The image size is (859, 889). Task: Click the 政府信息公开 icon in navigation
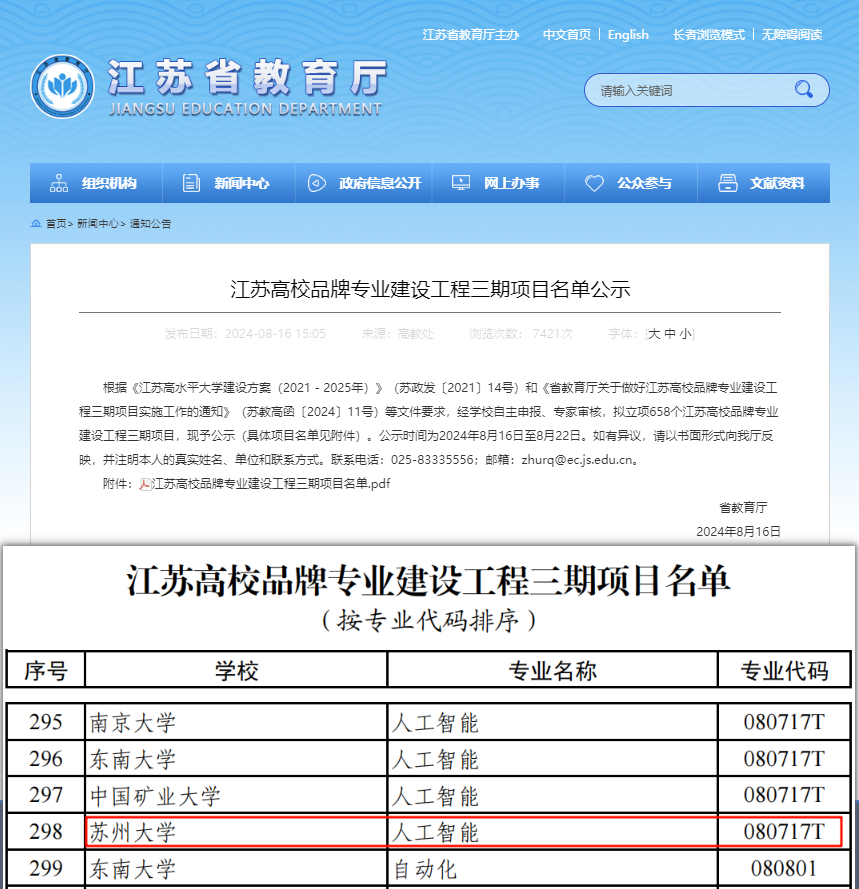pos(317,183)
